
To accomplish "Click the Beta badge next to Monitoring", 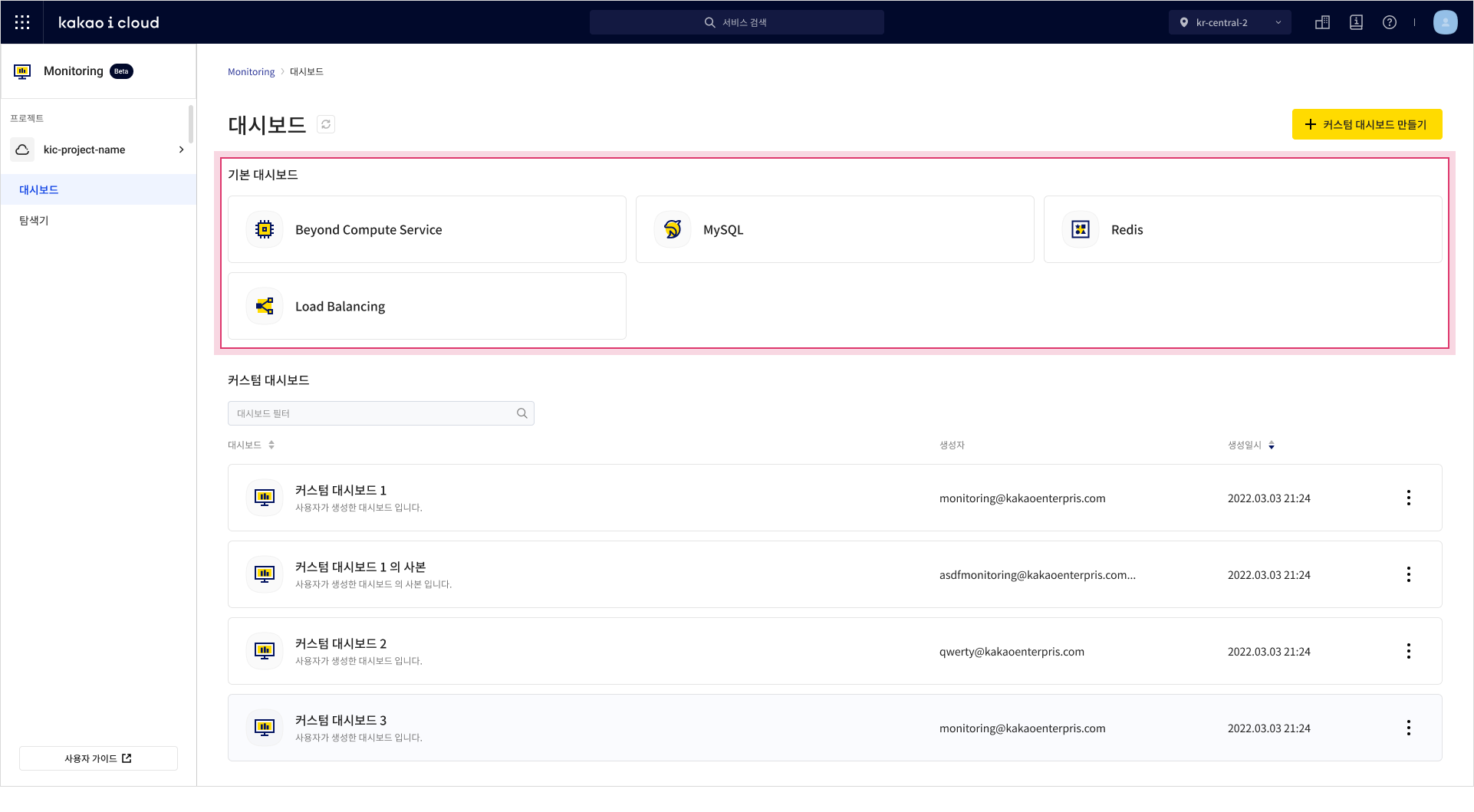I will pos(121,71).
